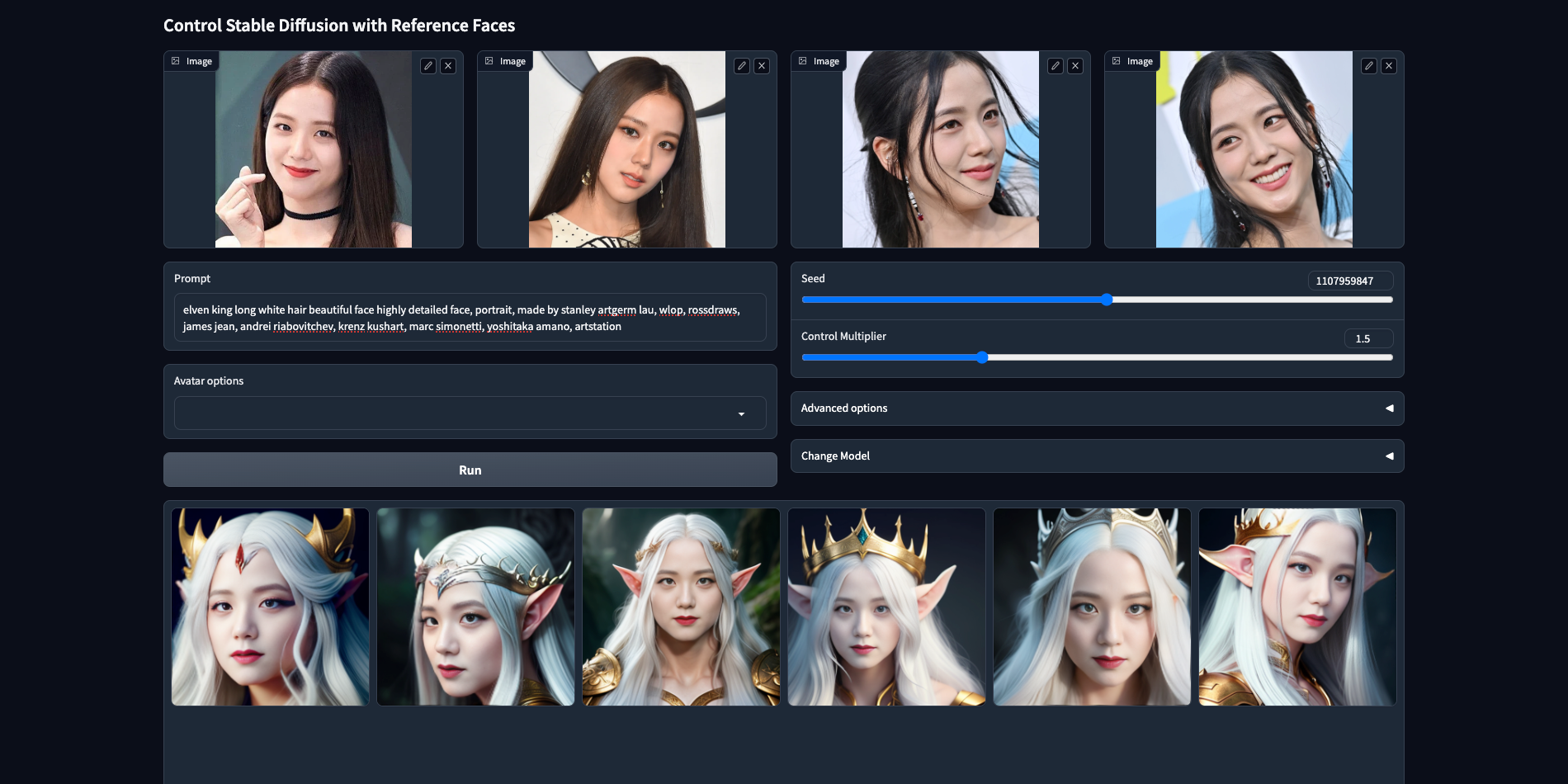Expand the Advanced options section
The height and width of the screenshot is (784, 1568).
[x=1098, y=409]
